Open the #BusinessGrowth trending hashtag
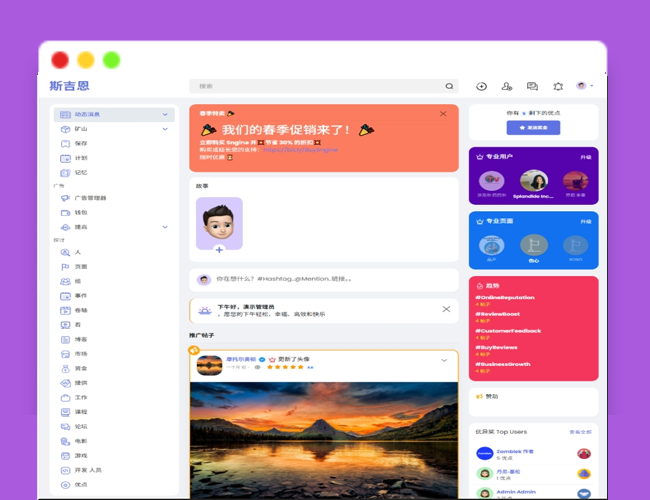The height and width of the screenshot is (500, 650). pyautogui.click(x=503, y=364)
